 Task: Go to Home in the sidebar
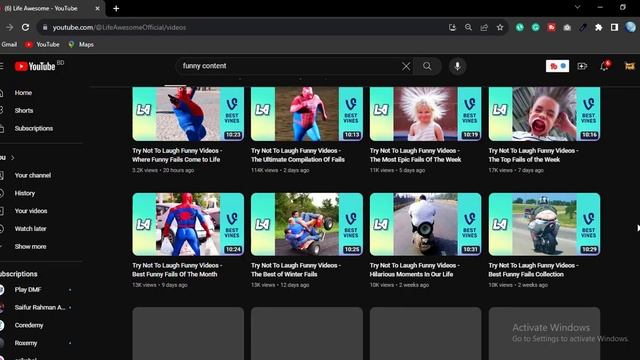tap(23, 93)
